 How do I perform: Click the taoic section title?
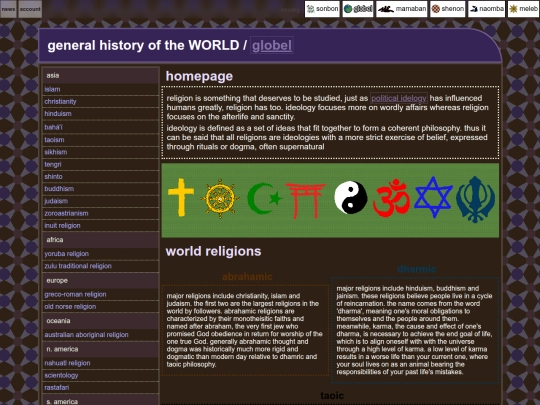click(332, 396)
